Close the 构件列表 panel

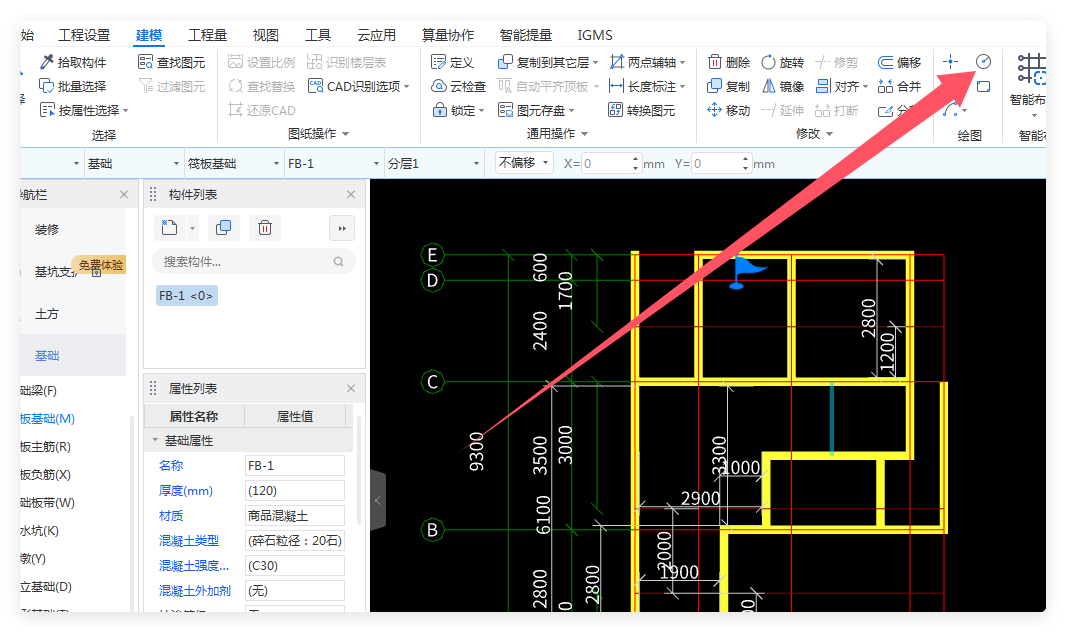[x=351, y=195]
